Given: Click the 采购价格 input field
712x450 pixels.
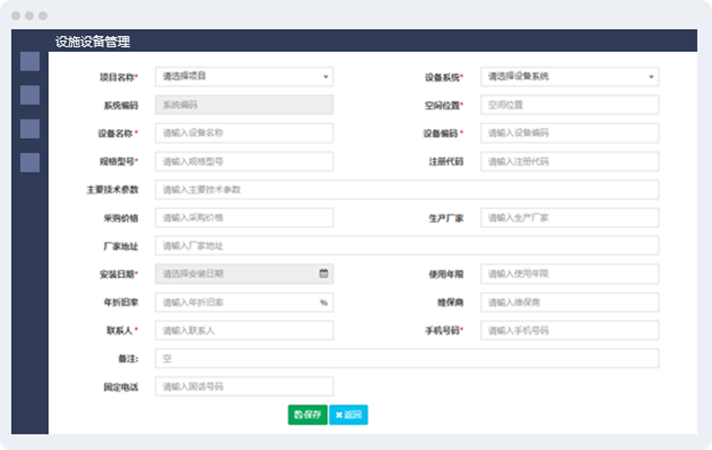Looking at the screenshot, I should click(x=244, y=218).
